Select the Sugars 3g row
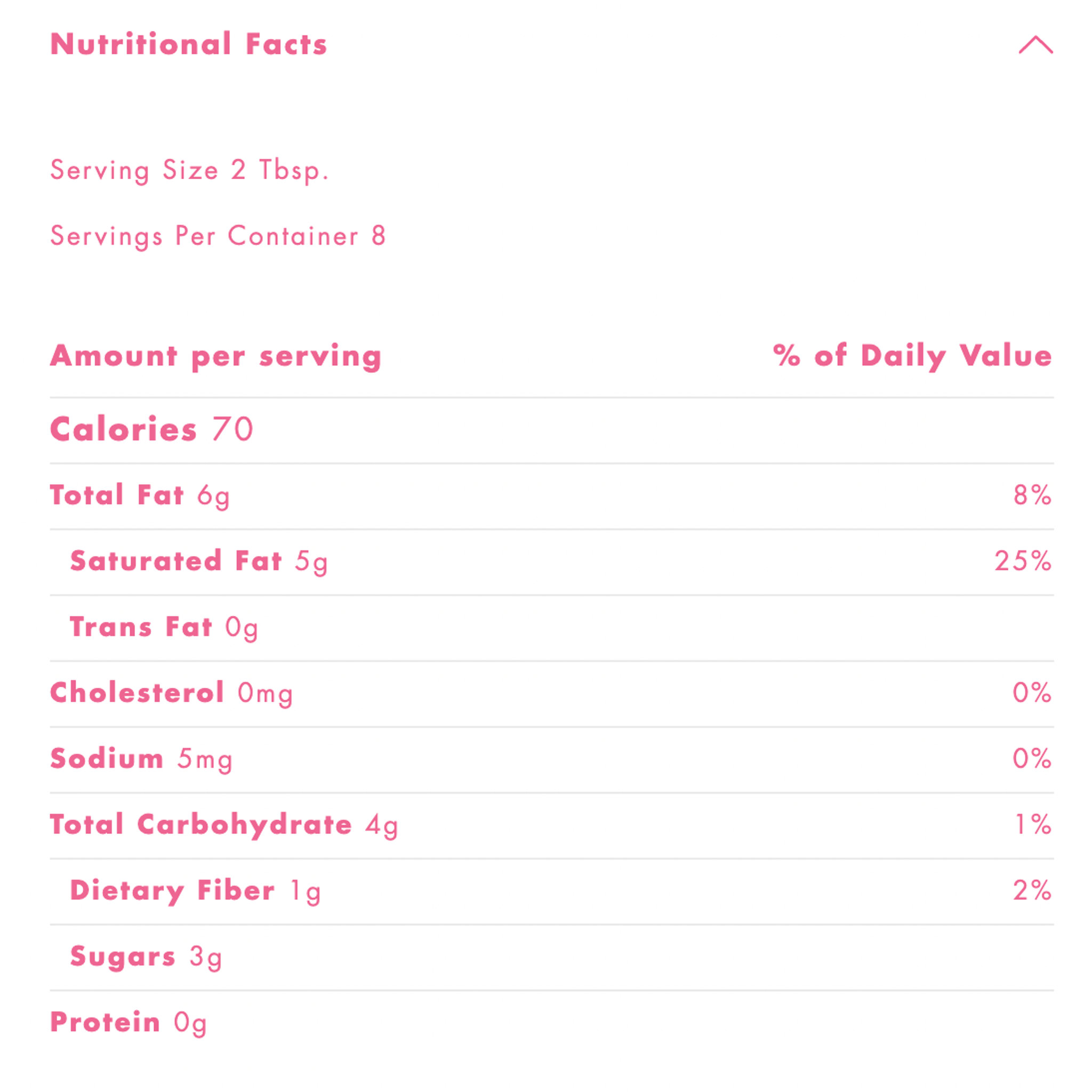 click(146, 957)
